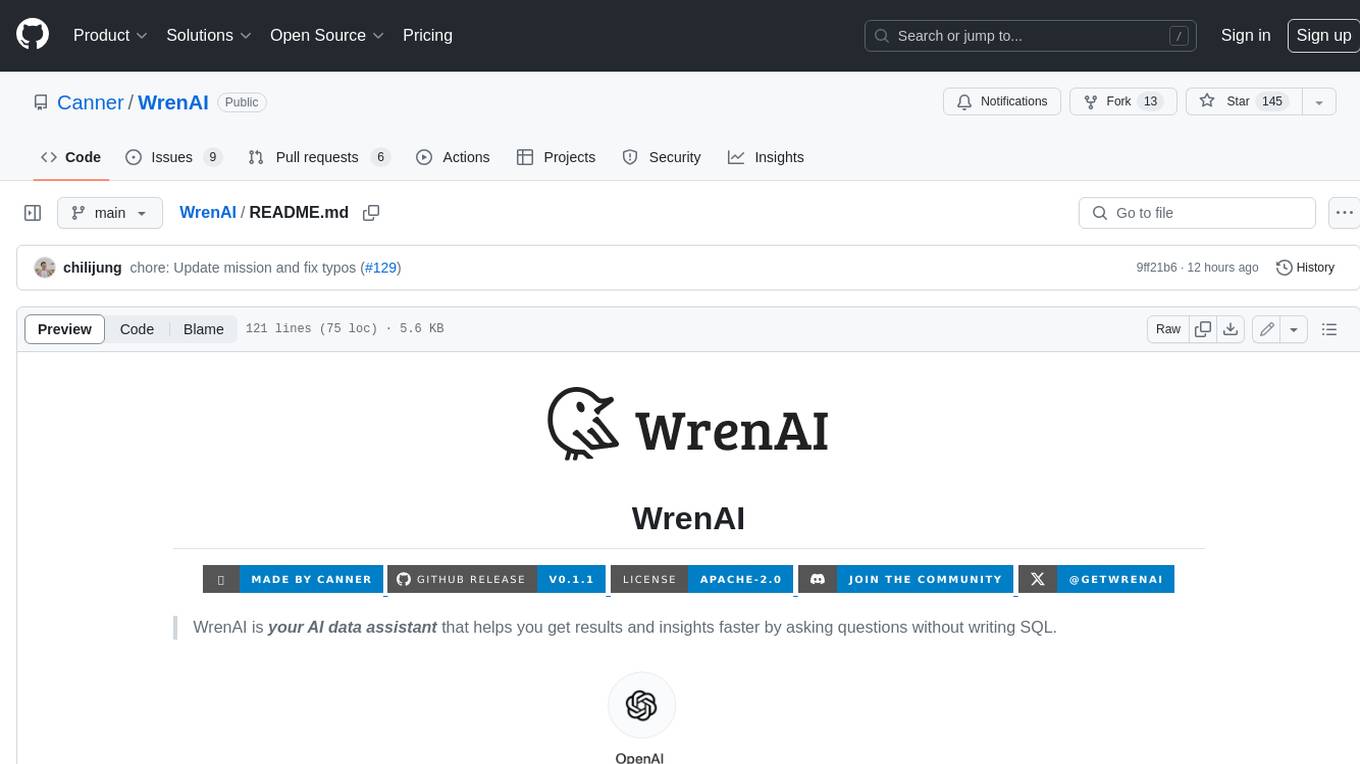Click the Sign up button
The image size is (1360, 764).
point(1323,35)
